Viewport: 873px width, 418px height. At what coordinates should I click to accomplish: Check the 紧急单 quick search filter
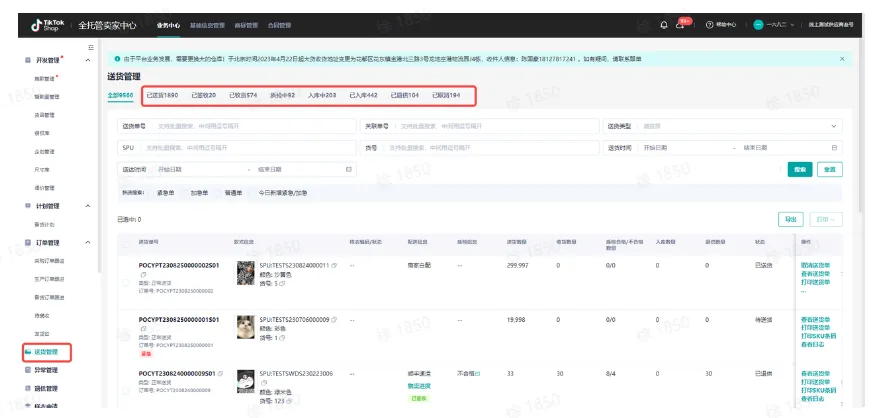tap(151, 193)
